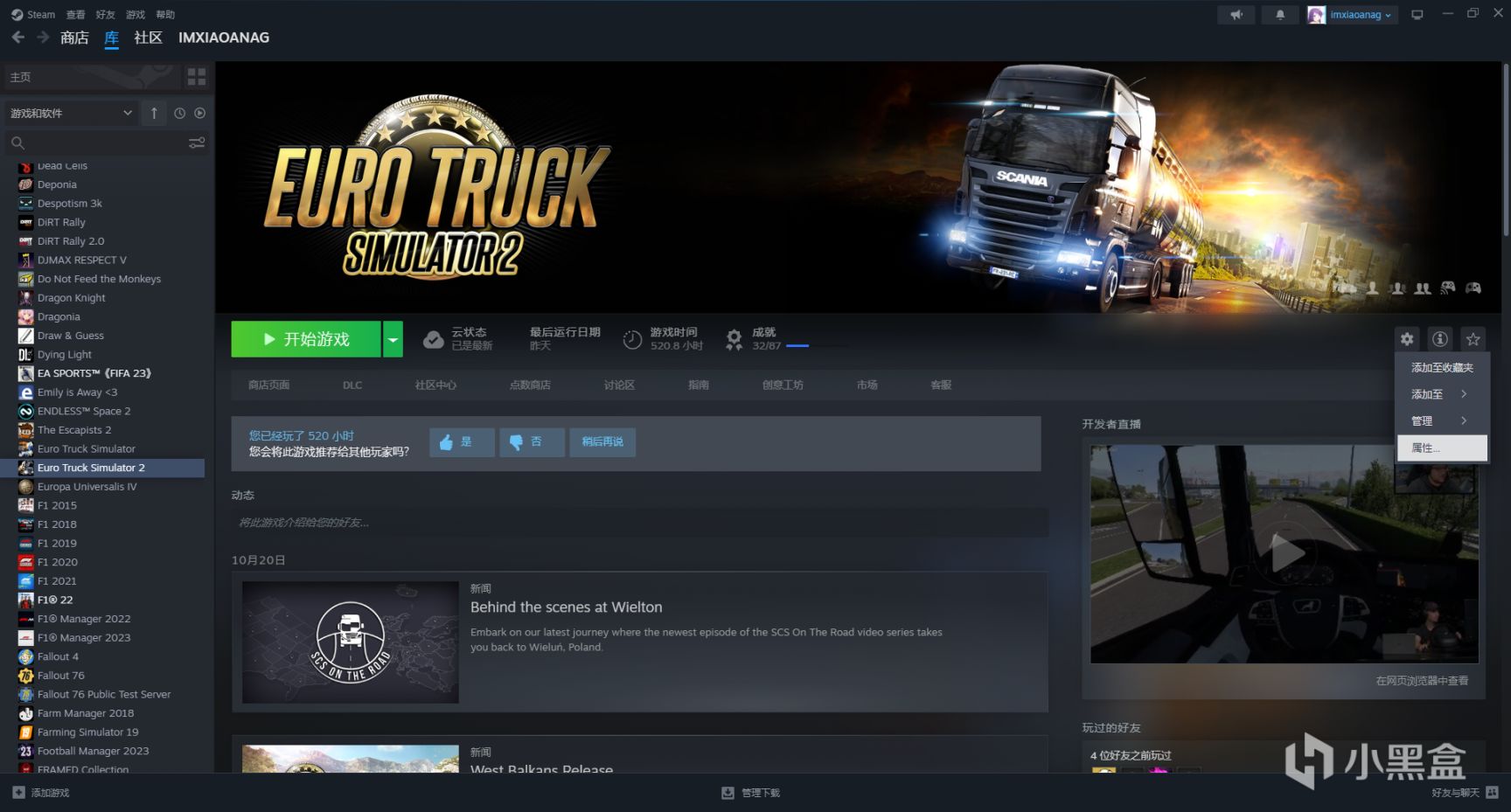Open the 商店页面 game tab
The height and width of the screenshot is (812, 1511).
(268, 385)
